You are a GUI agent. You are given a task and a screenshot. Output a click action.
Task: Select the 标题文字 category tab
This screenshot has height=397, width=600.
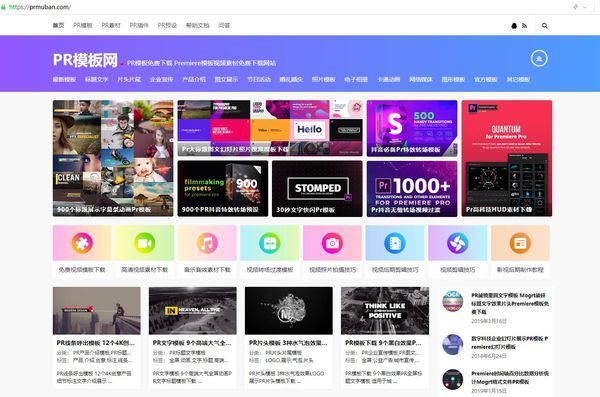pyautogui.click(x=96, y=80)
